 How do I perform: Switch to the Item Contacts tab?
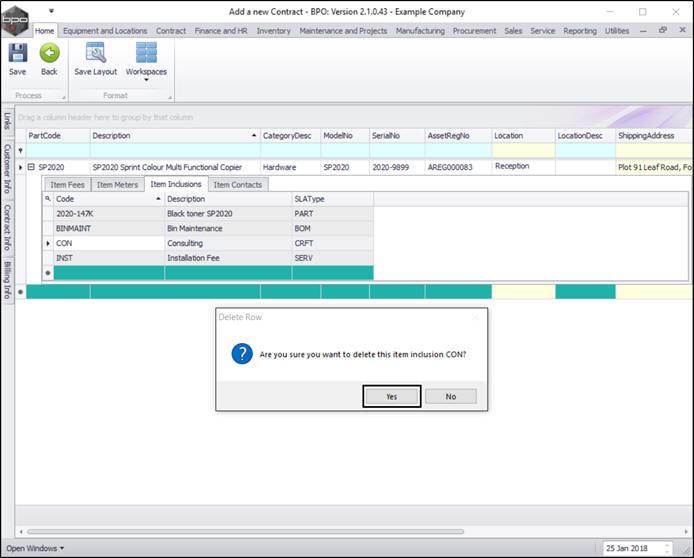click(238, 185)
